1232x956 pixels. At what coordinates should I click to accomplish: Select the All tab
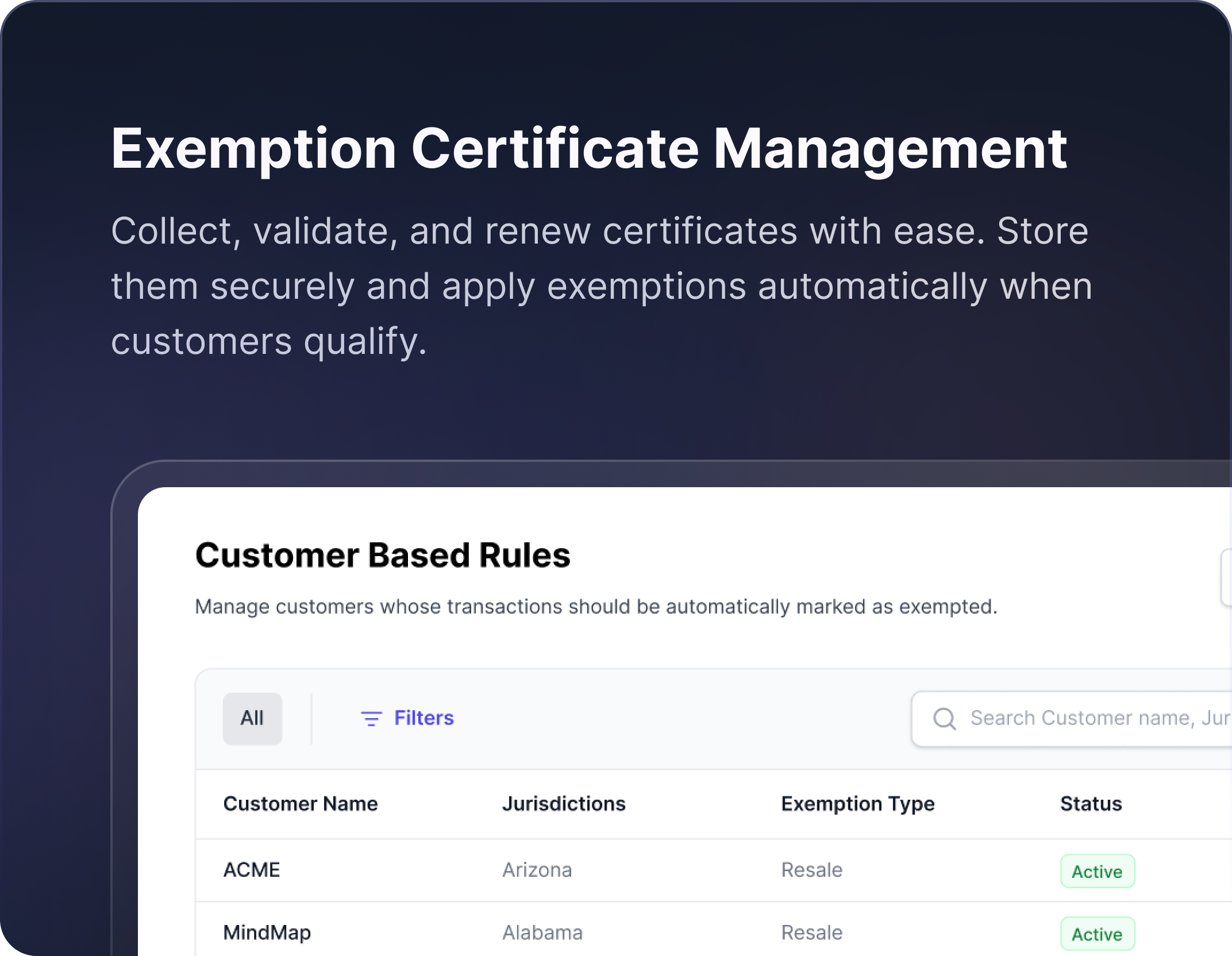coord(252,719)
